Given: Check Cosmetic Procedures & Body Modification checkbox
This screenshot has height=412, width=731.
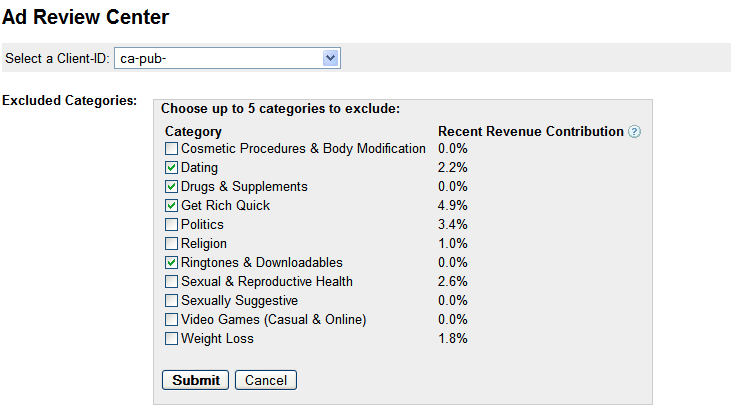Looking at the screenshot, I should pyautogui.click(x=172, y=149).
